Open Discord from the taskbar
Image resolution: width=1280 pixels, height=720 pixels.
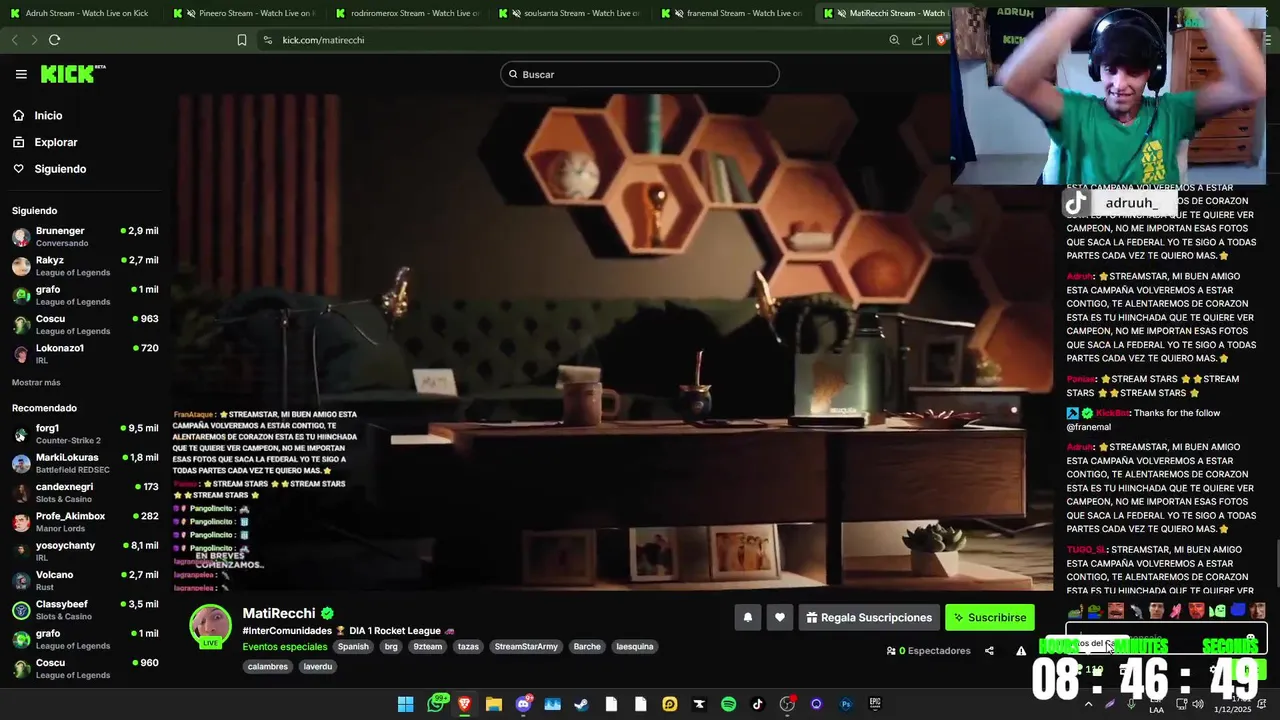pos(523,704)
